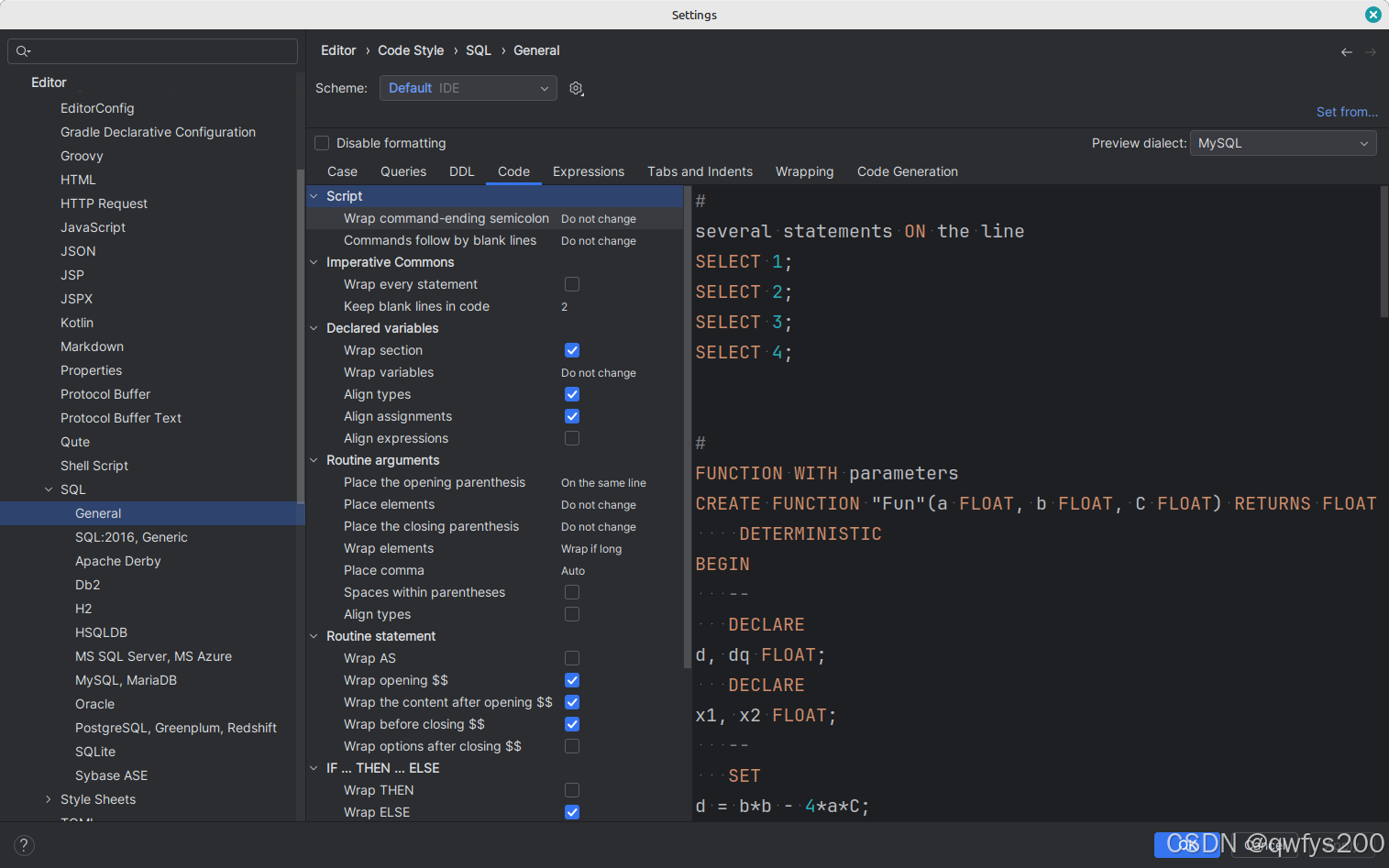1389x868 pixels.
Task: Switch to the Queries tab
Action: coord(403,171)
